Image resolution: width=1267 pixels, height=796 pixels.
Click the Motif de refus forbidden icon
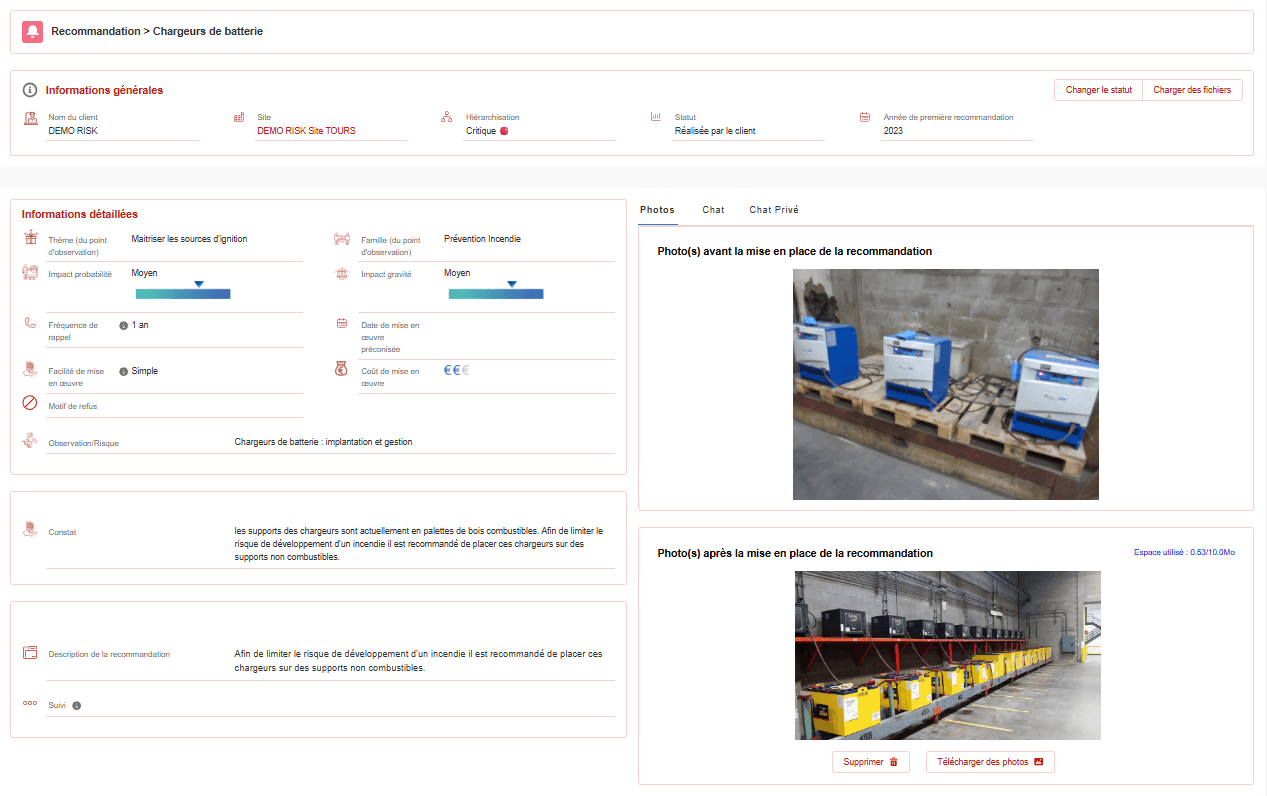pyautogui.click(x=30, y=403)
